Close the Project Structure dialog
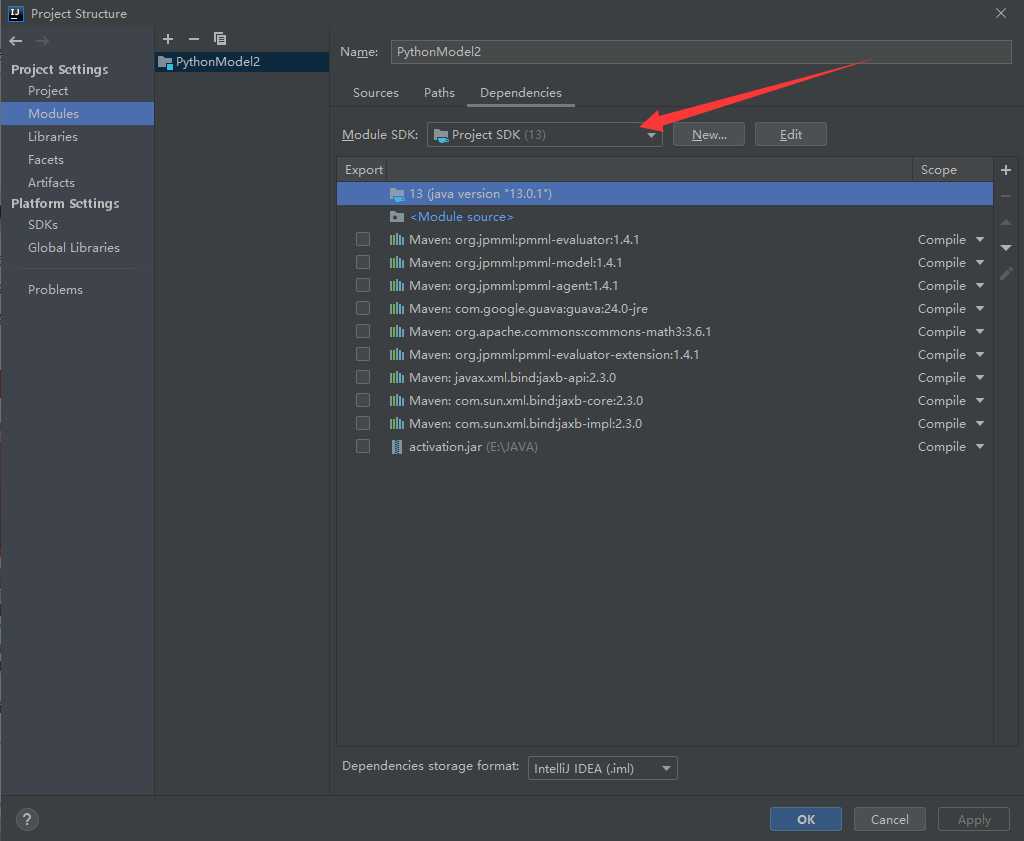1024x841 pixels. (x=1000, y=13)
